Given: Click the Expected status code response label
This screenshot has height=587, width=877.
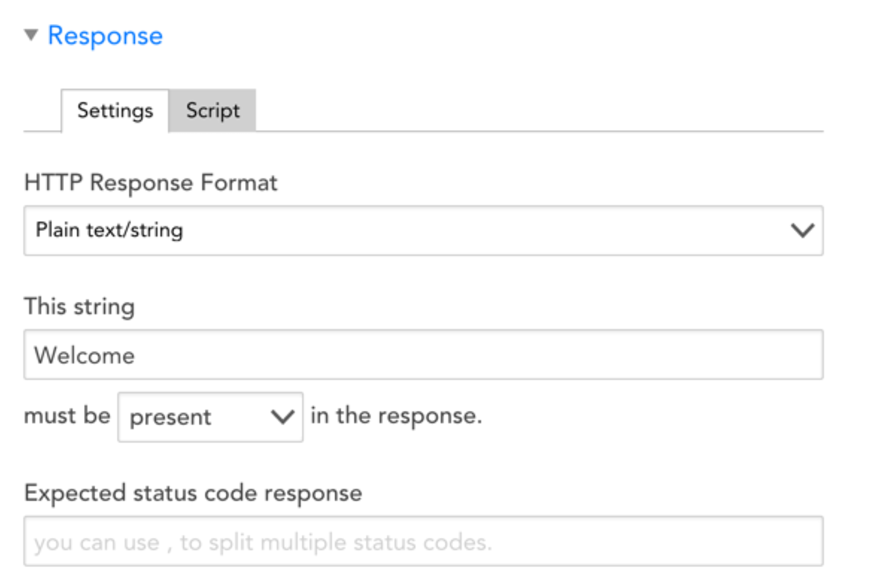Looking at the screenshot, I should tap(193, 494).
